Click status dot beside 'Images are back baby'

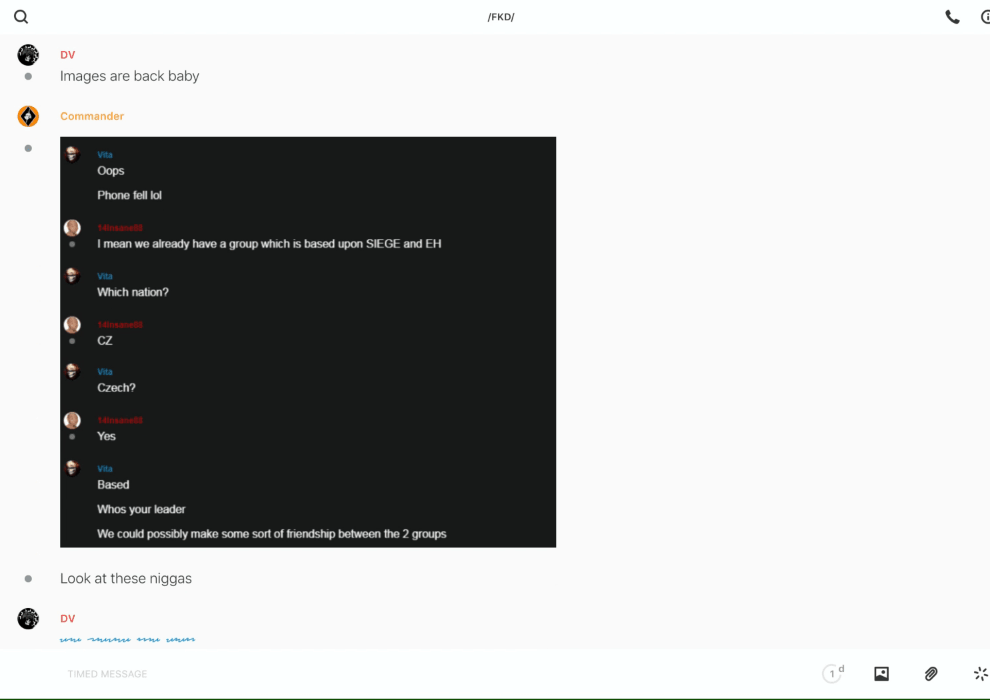[x=28, y=77]
